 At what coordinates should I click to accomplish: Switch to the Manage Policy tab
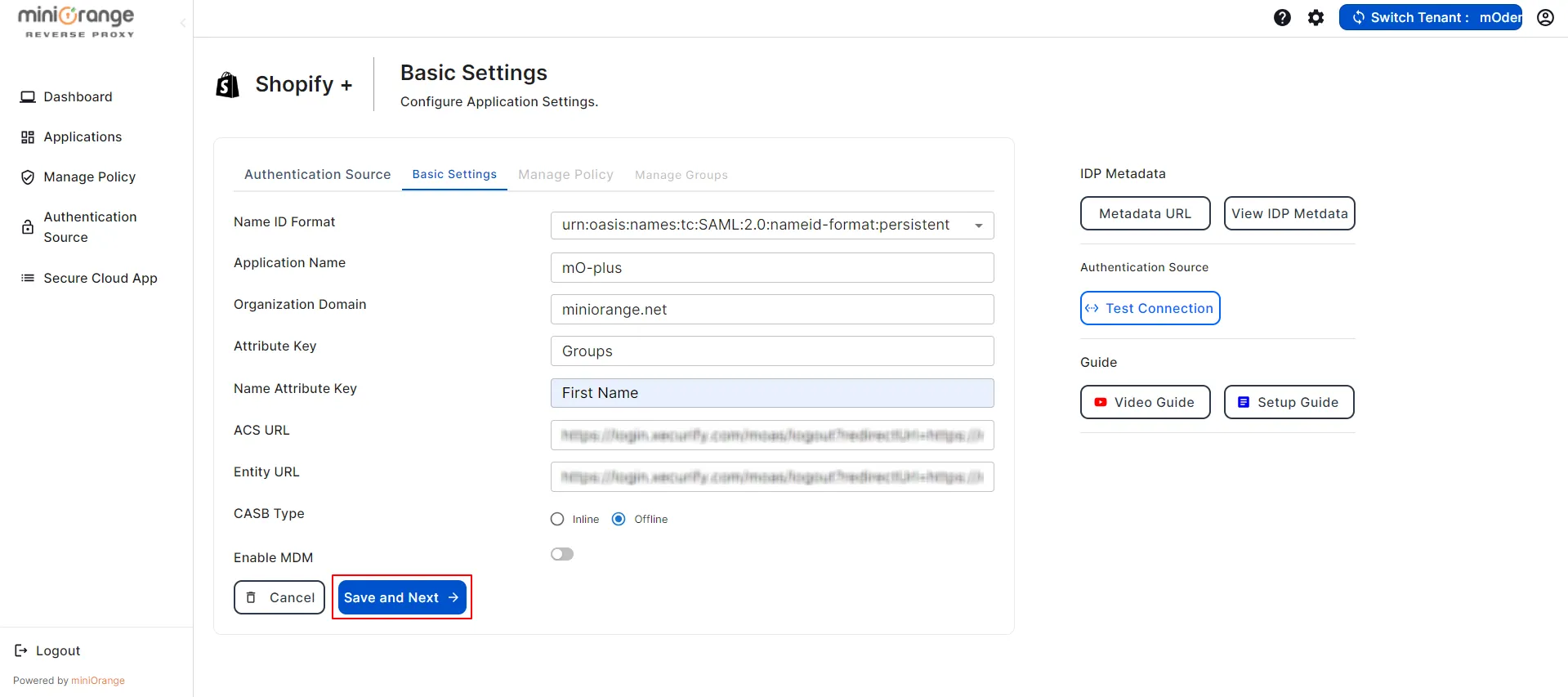[565, 174]
